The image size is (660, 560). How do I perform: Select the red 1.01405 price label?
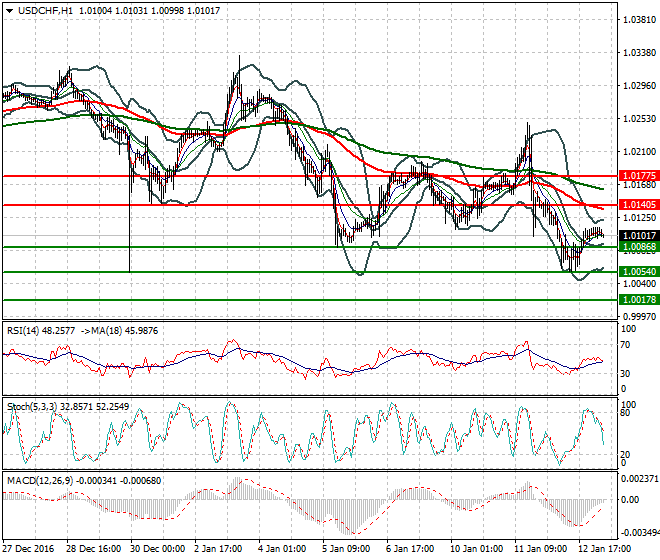(x=636, y=204)
